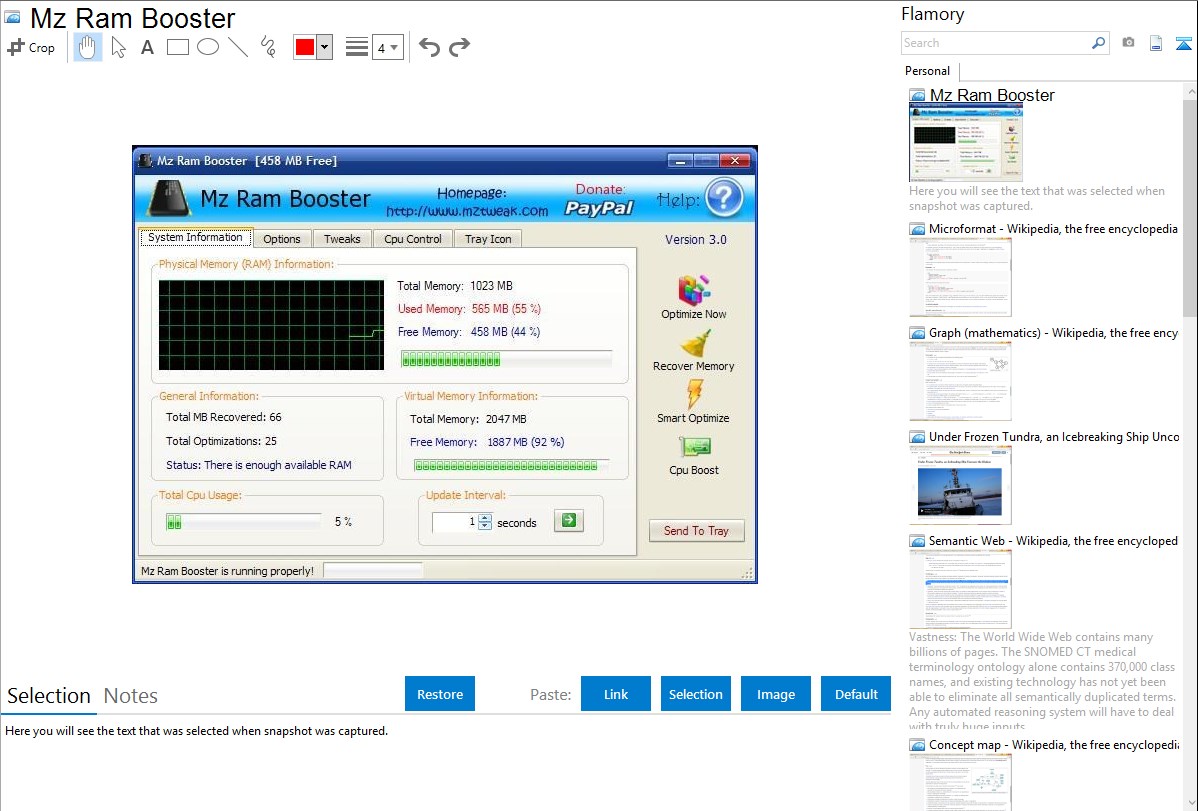Select the arrow pointer tool
The height and width of the screenshot is (811, 1198).
pos(118,47)
